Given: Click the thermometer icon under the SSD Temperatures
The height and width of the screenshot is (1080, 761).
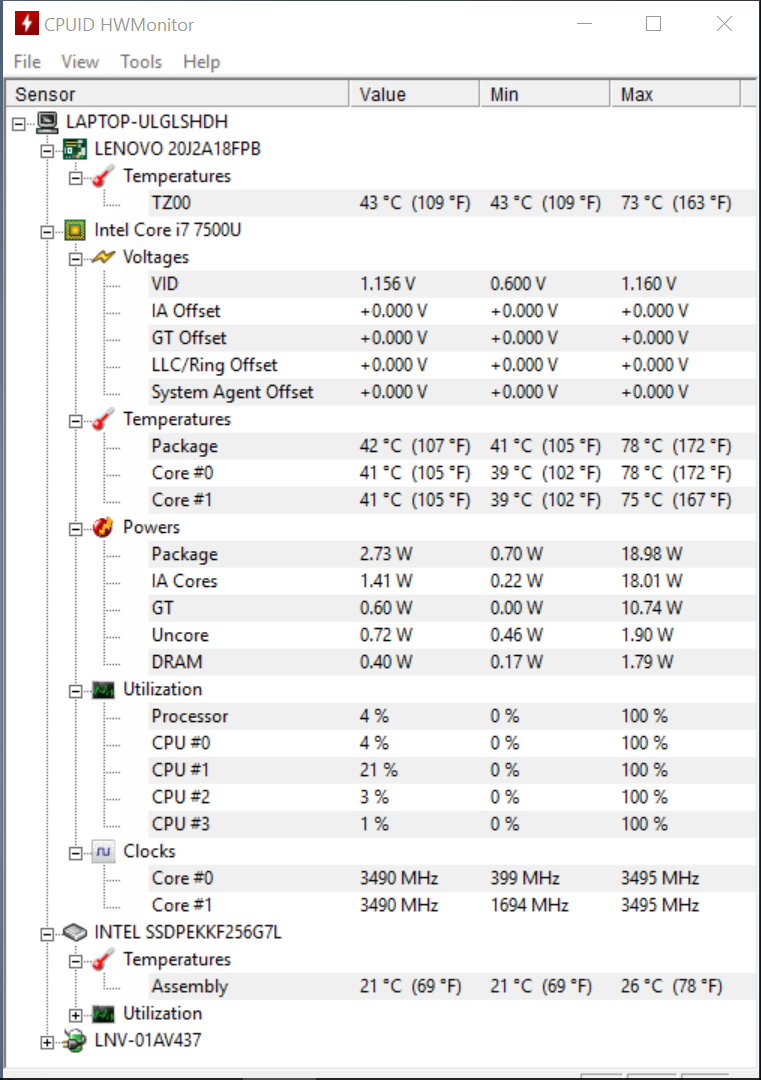Looking at the screenshot, I should pos(103,959).
